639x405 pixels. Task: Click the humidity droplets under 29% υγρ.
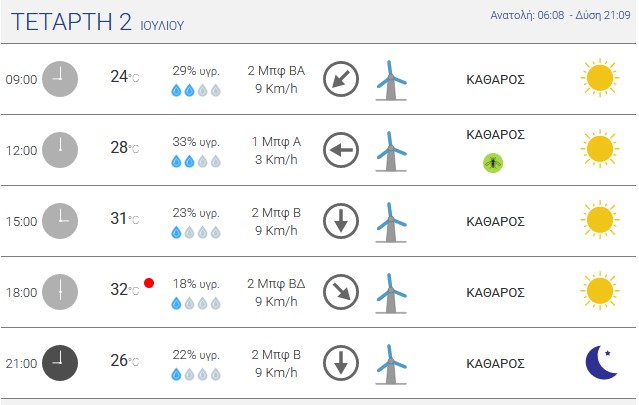coord(196,90)
